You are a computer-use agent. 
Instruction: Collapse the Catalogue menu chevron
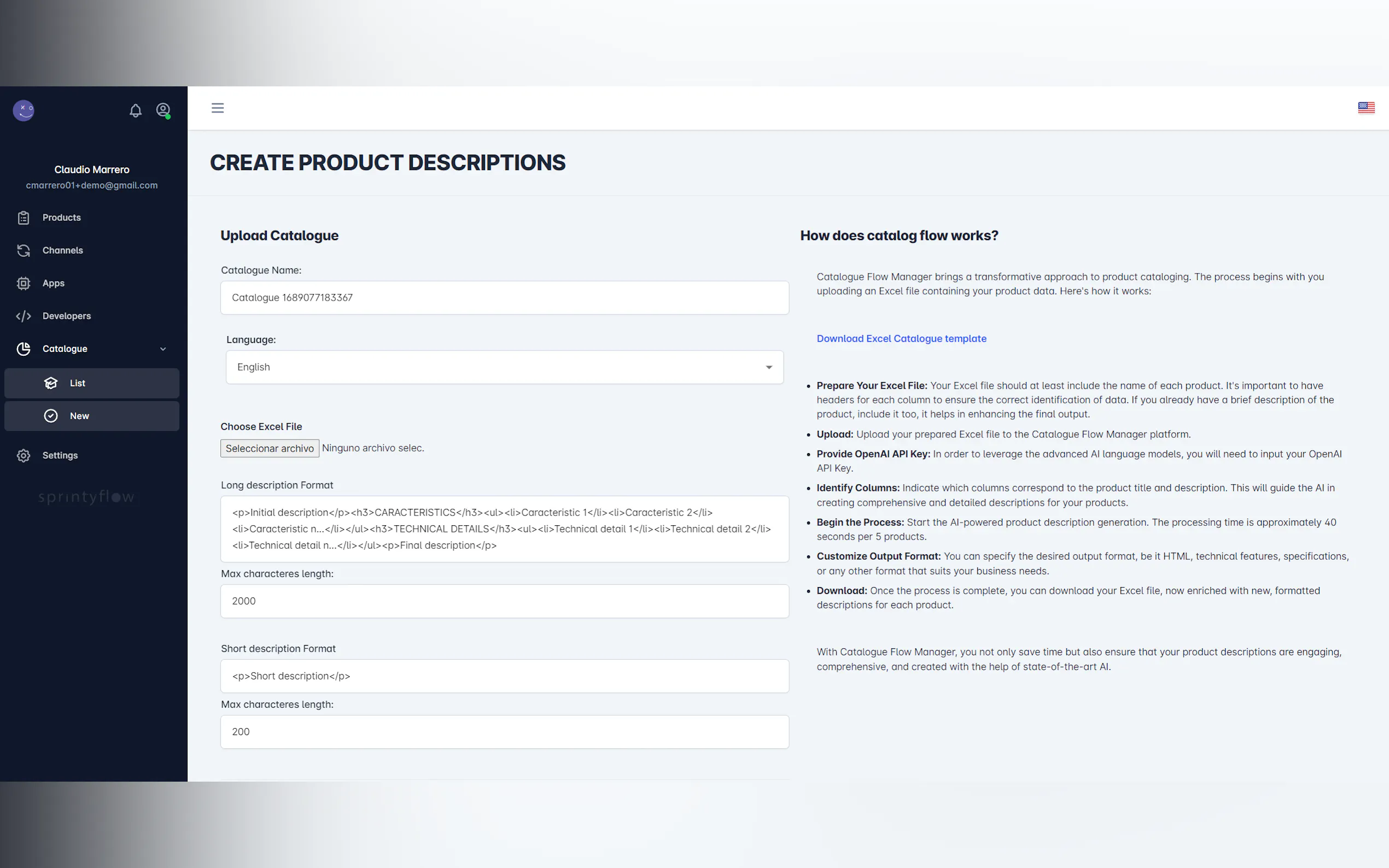pyautogui.click(x=163, y=349)
